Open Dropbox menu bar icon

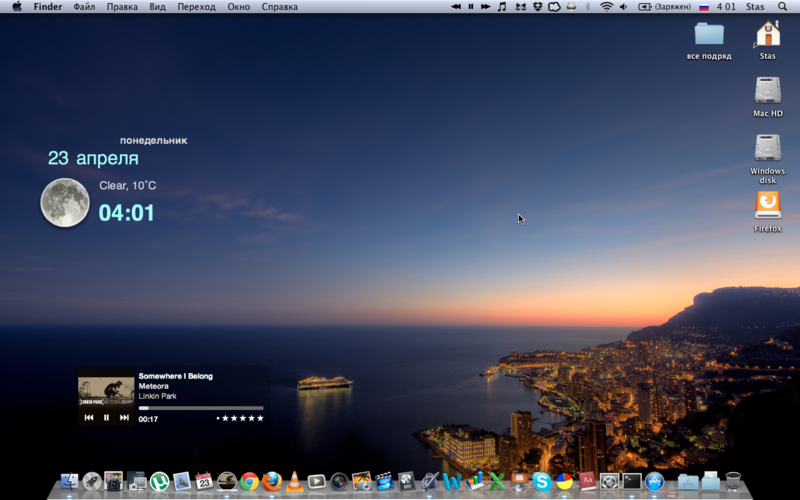(537, 7)
